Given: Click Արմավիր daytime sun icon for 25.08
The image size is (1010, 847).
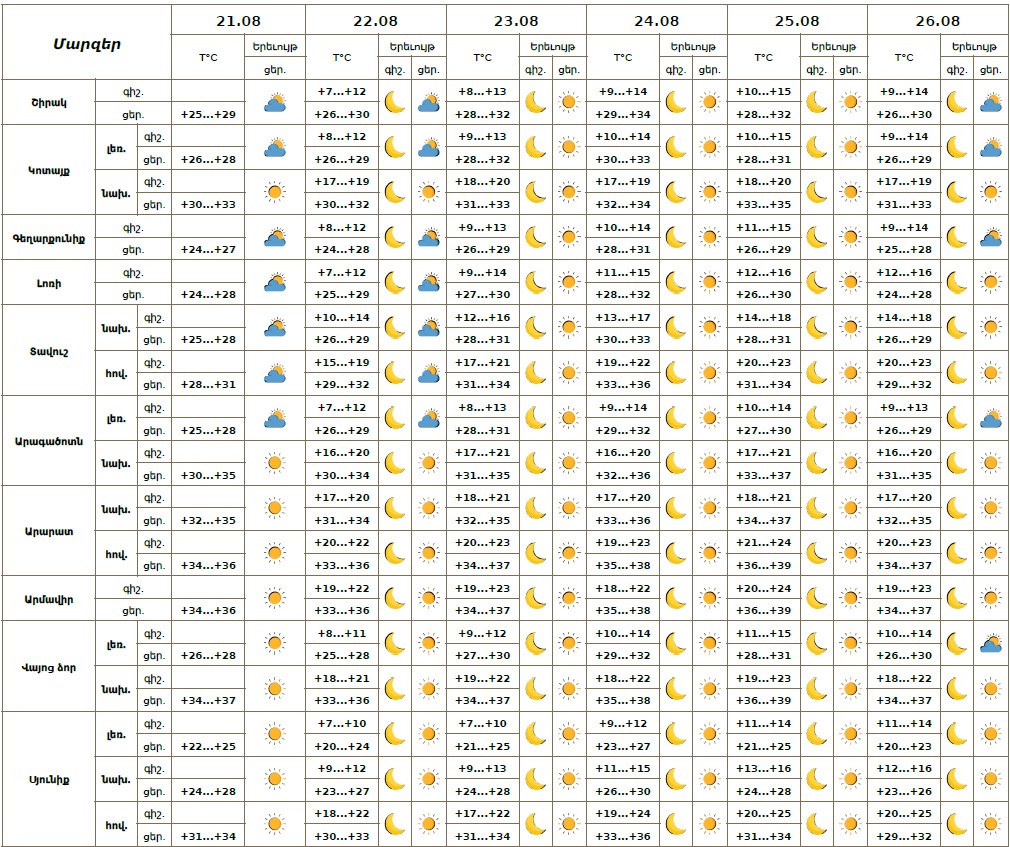Looking at the screenshot, I should click(x=850, y=599).
